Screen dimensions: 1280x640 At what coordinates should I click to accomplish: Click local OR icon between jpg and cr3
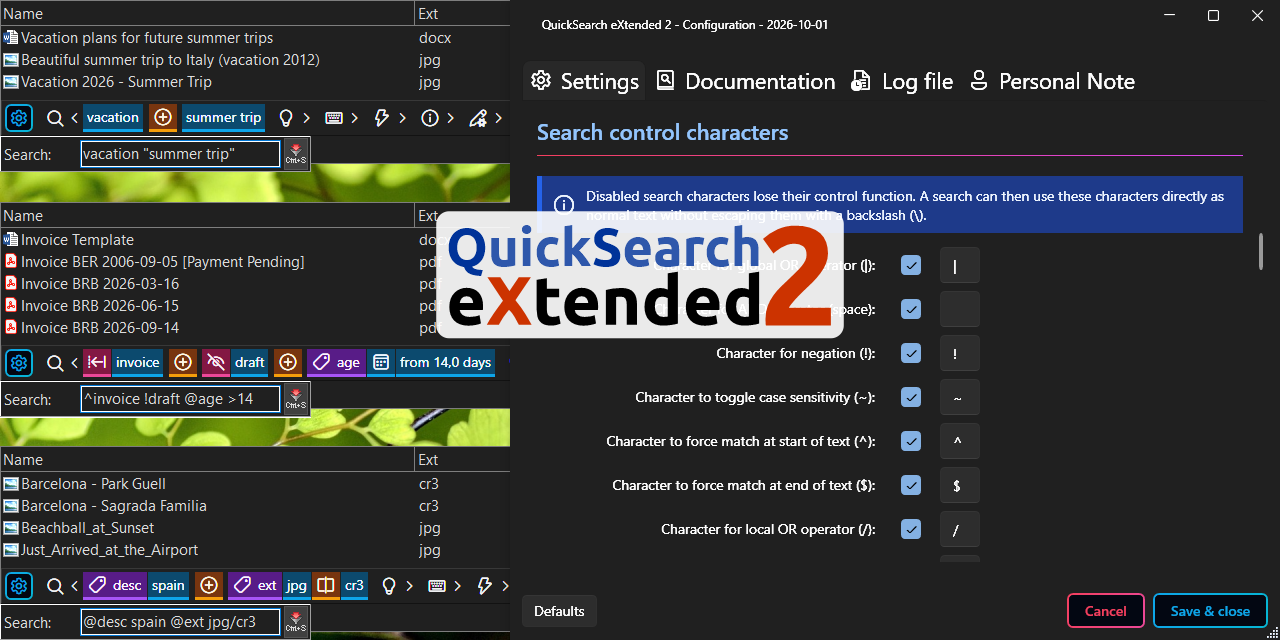(x=325, y=586)
